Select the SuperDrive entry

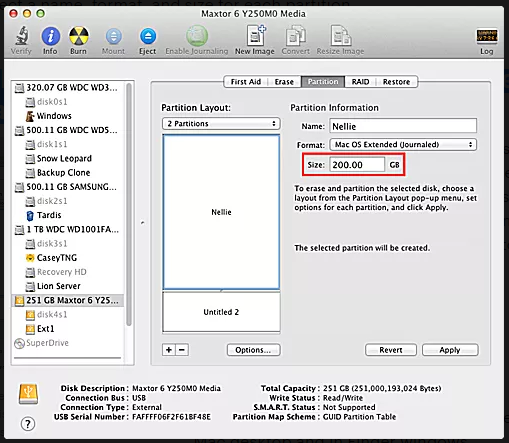point(42,343)
